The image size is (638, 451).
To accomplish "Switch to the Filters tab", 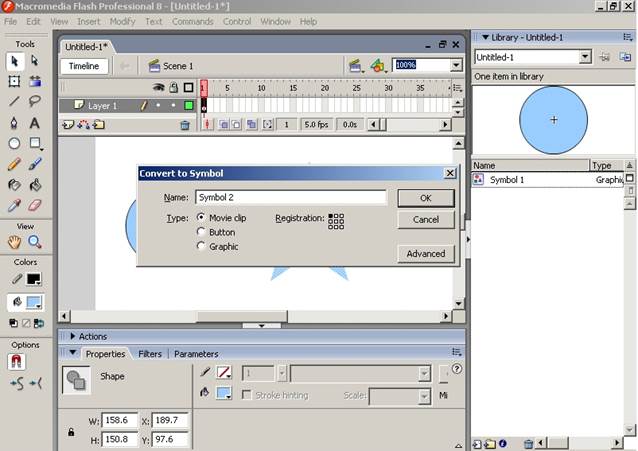I will tap(150, 354).
